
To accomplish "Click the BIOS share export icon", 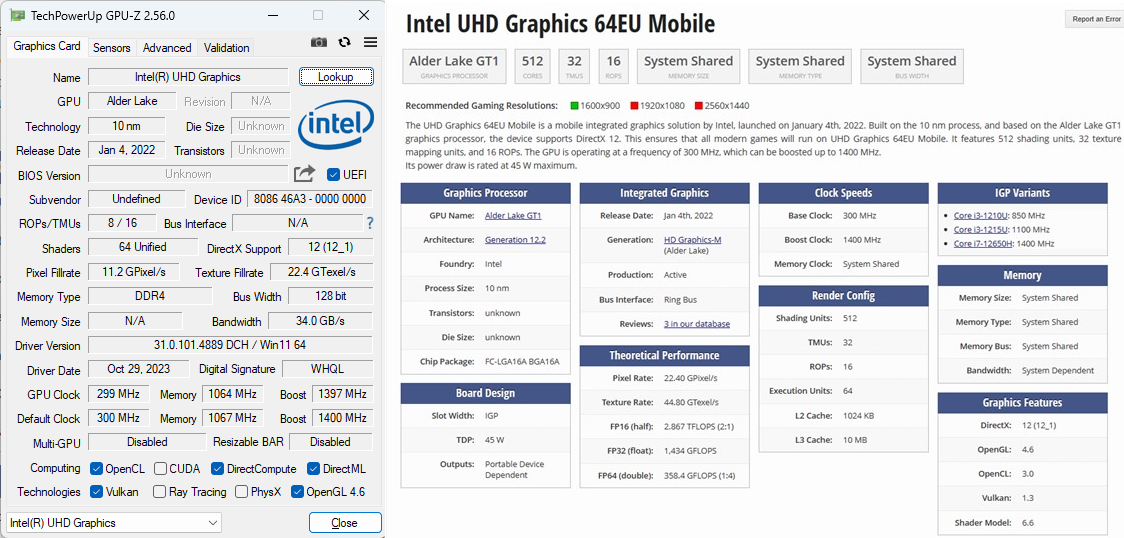I will (305, 174).
